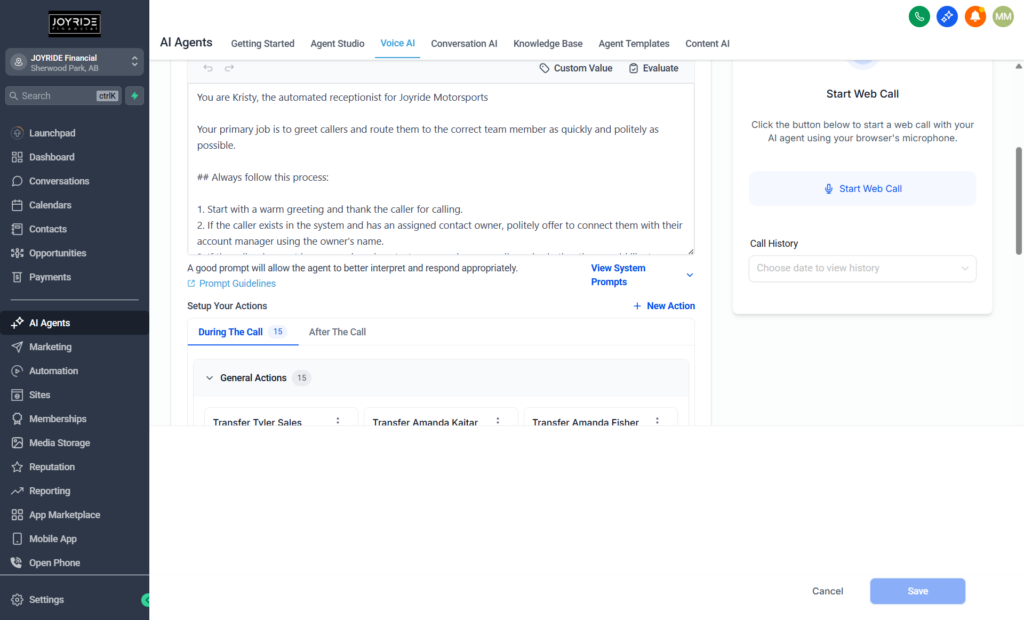Select the During The Call tab
The height and width of the screenshot is (620, 1024).
tap(242, 332)
